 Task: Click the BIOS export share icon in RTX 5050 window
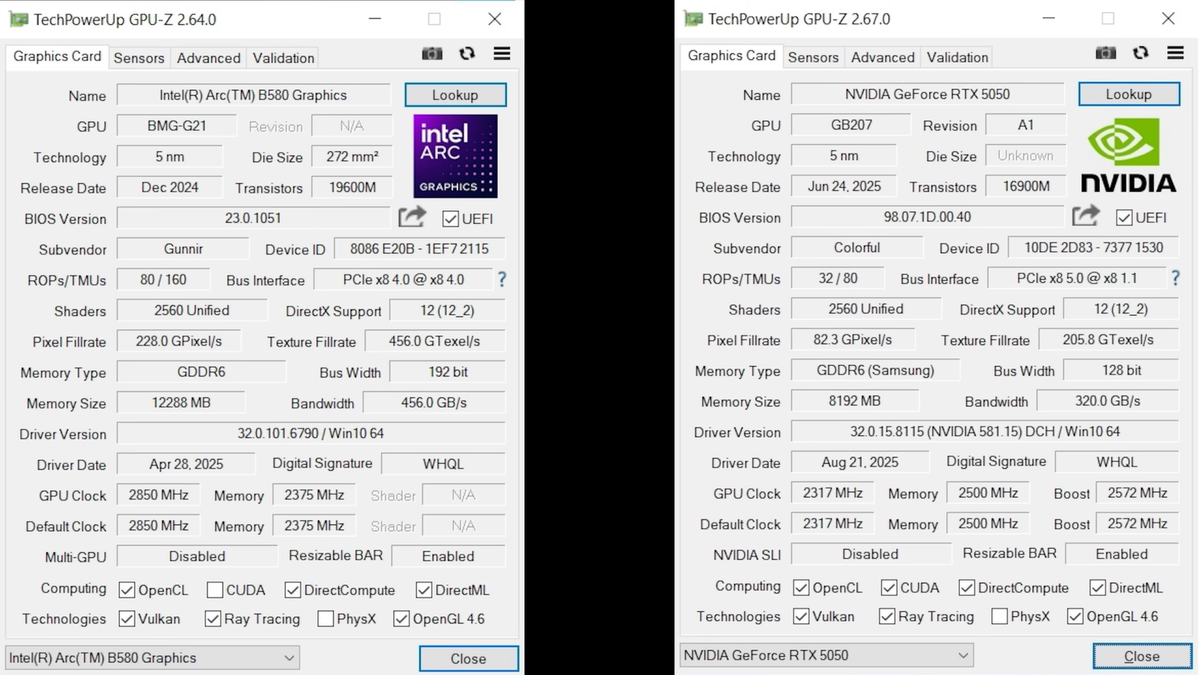(x=1086, y=216)
